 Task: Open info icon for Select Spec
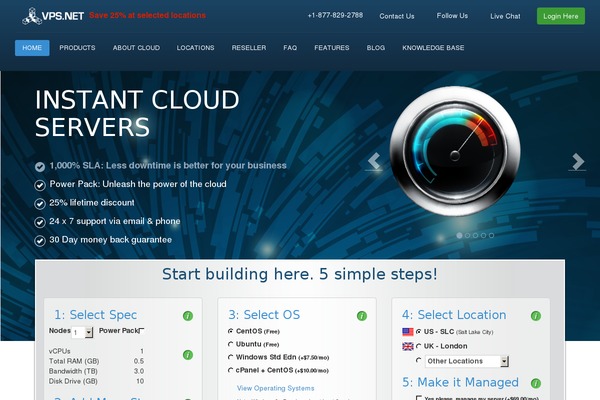coord(188,316)
